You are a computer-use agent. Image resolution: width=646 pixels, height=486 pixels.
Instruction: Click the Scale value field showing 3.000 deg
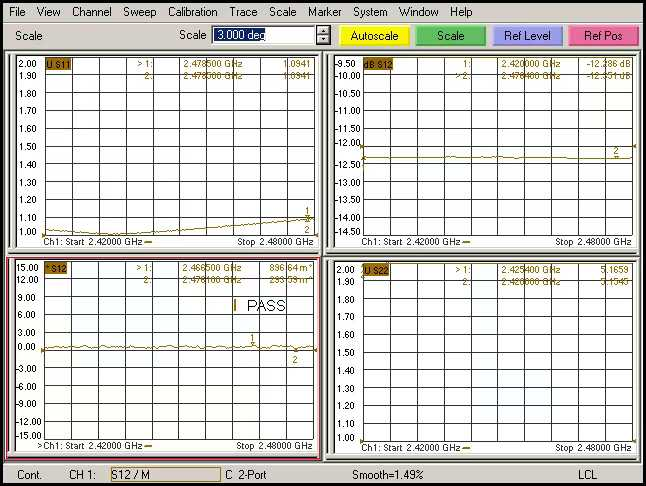point(262,35)
